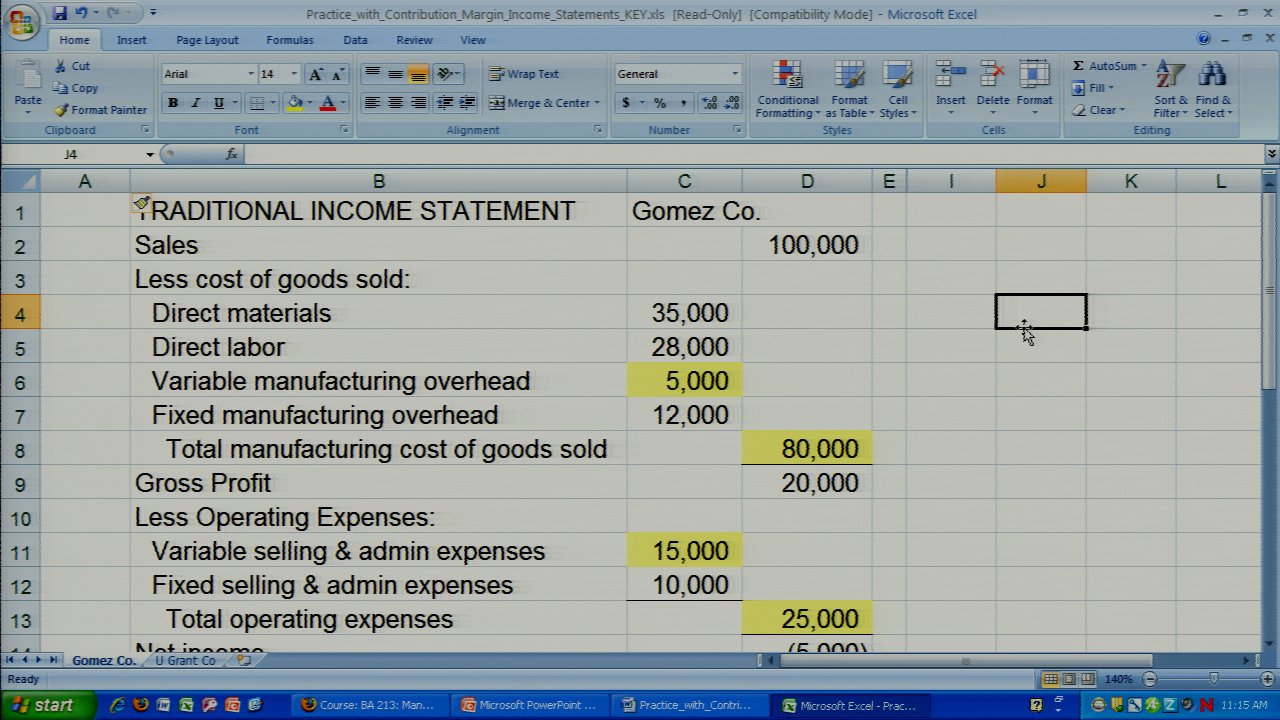Click the Center align text icon
Viewport: 1280px width, 720px height.
click(x=396, y=103)
